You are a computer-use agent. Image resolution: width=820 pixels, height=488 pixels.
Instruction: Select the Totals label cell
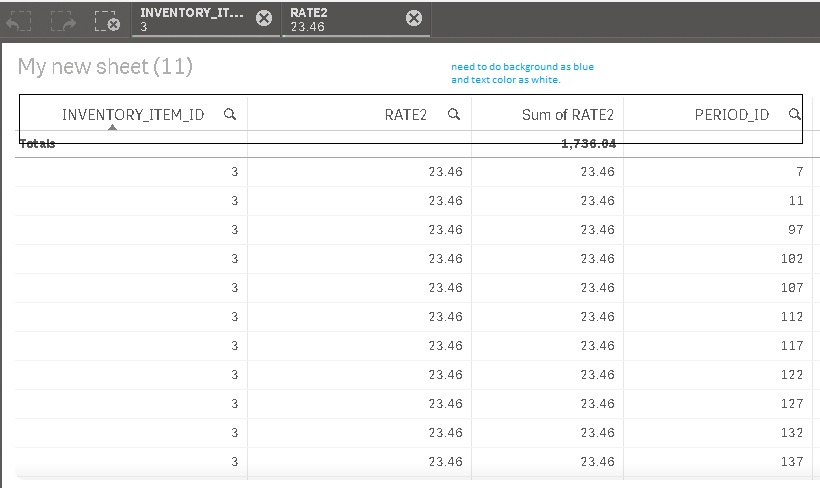point(37,144)
